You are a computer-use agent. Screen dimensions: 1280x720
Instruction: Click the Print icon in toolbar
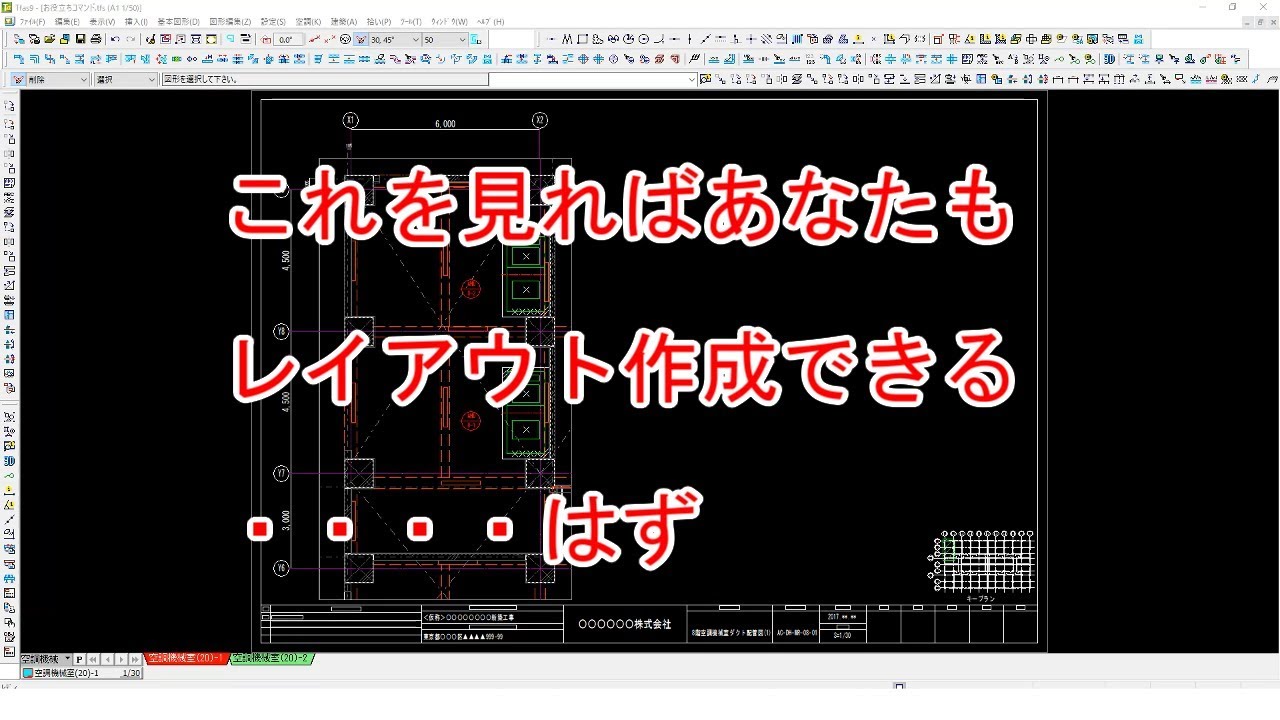(x=96, y=39)
